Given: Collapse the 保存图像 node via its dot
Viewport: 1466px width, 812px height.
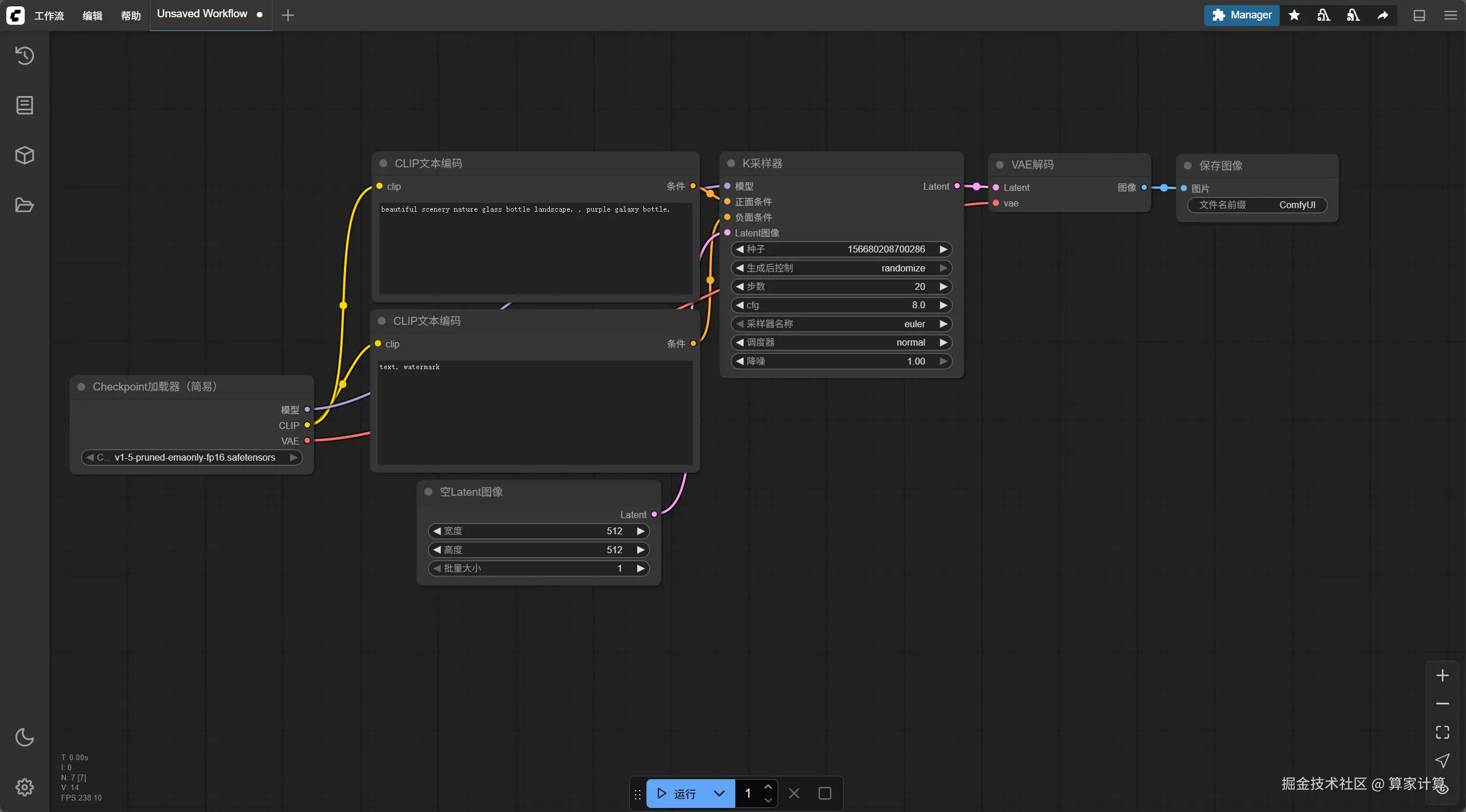Looking at the screenshot, I should (x=1188, y=166).
